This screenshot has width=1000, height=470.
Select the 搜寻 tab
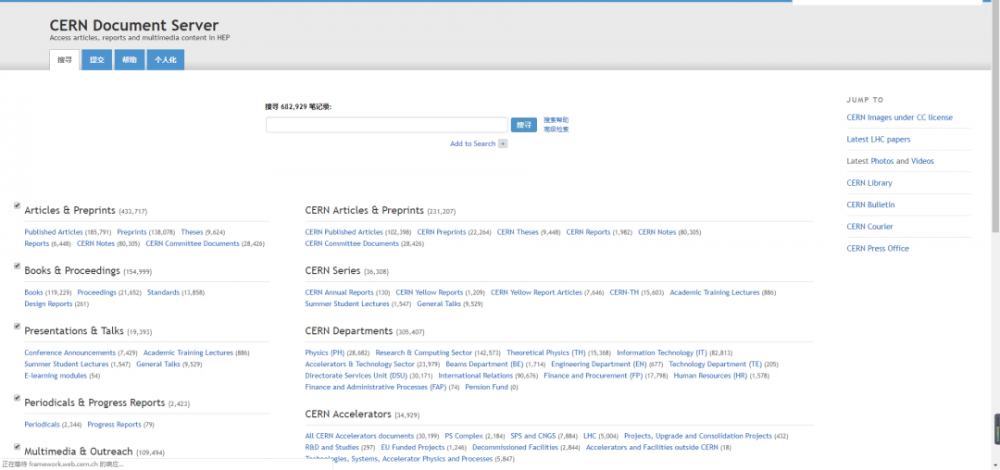(64, 60)
